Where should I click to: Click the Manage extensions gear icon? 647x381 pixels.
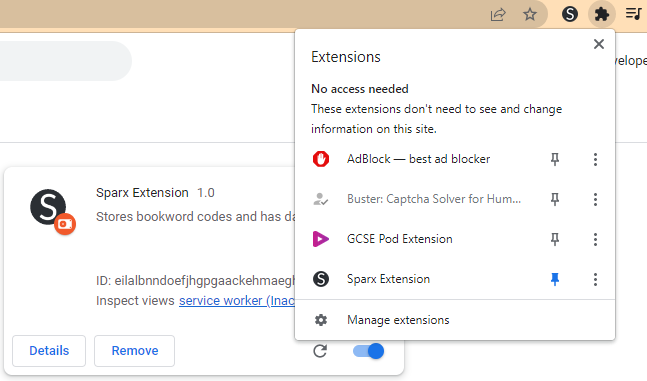321,320
